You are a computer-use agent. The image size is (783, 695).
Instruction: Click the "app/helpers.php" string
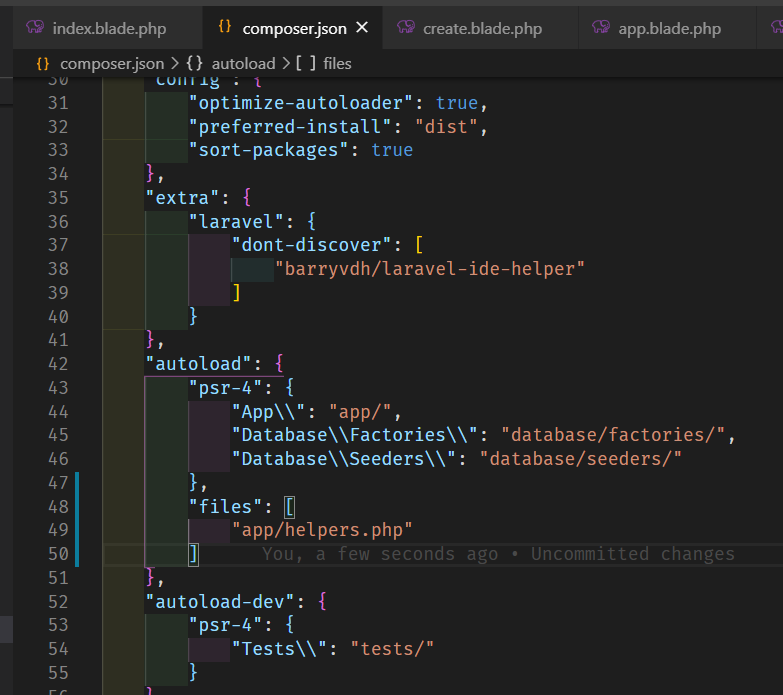pos(322,530)
